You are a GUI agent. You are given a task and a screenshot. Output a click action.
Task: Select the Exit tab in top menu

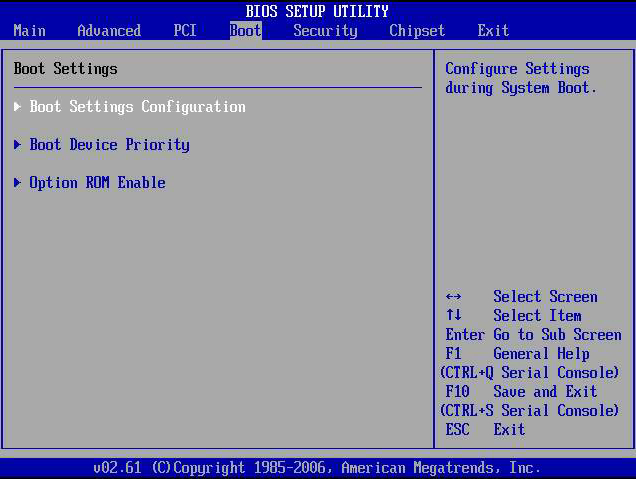[493, 31]
